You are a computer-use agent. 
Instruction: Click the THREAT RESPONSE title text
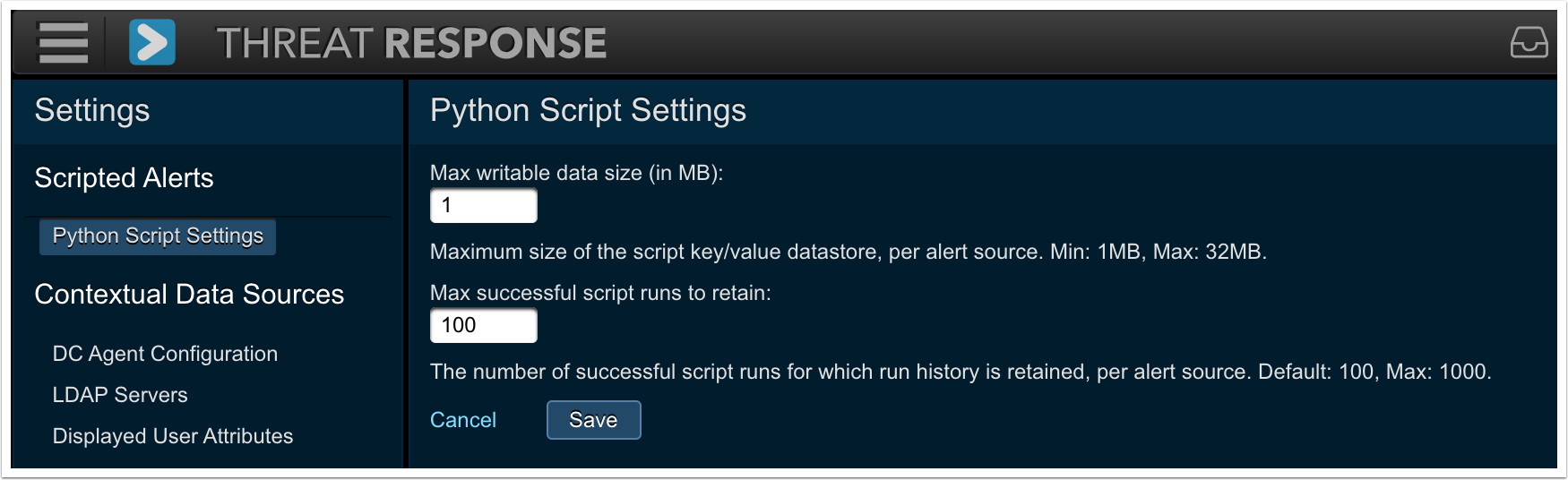click(x=411, y=43)
